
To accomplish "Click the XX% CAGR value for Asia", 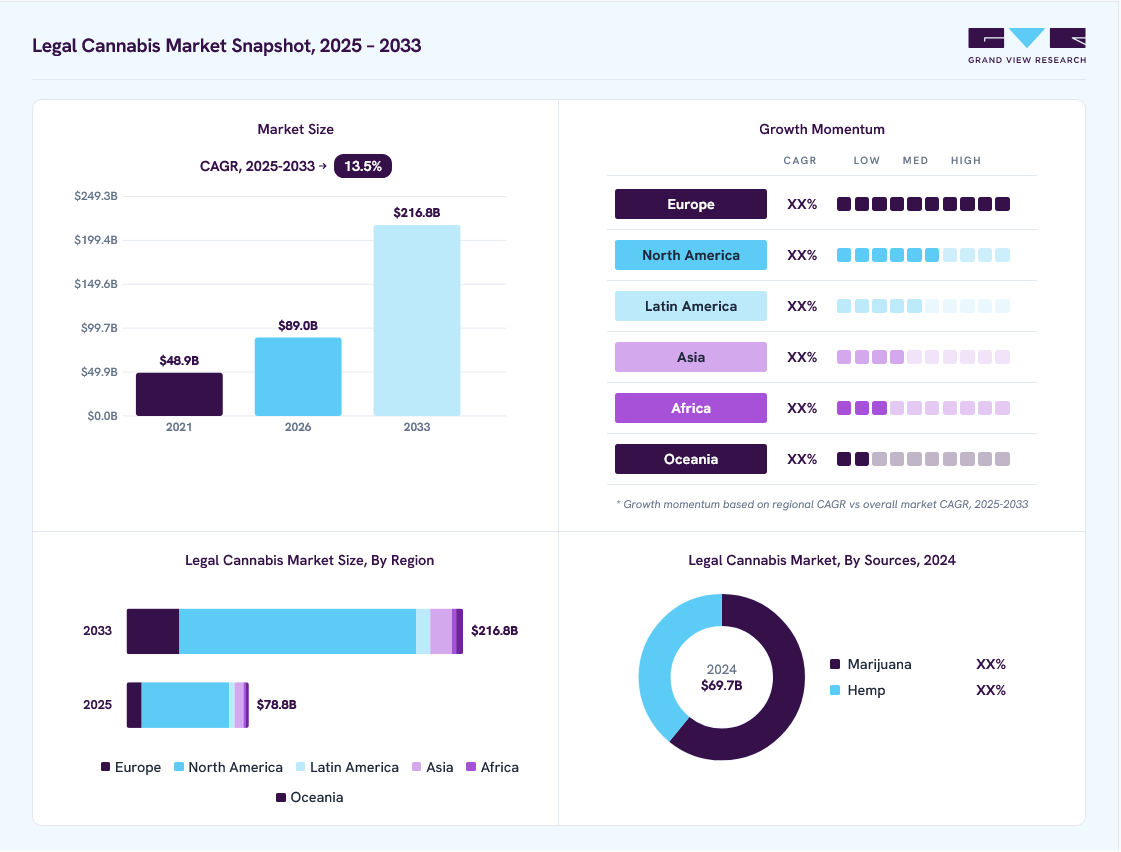I will pyautogui.click(x=802, y=357).
